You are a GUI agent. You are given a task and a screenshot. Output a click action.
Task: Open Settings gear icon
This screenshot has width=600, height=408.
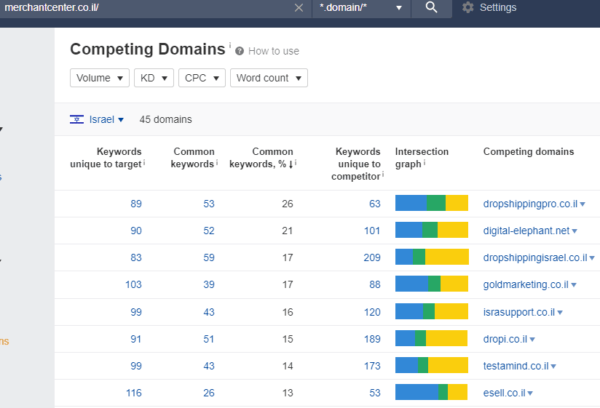468,7
